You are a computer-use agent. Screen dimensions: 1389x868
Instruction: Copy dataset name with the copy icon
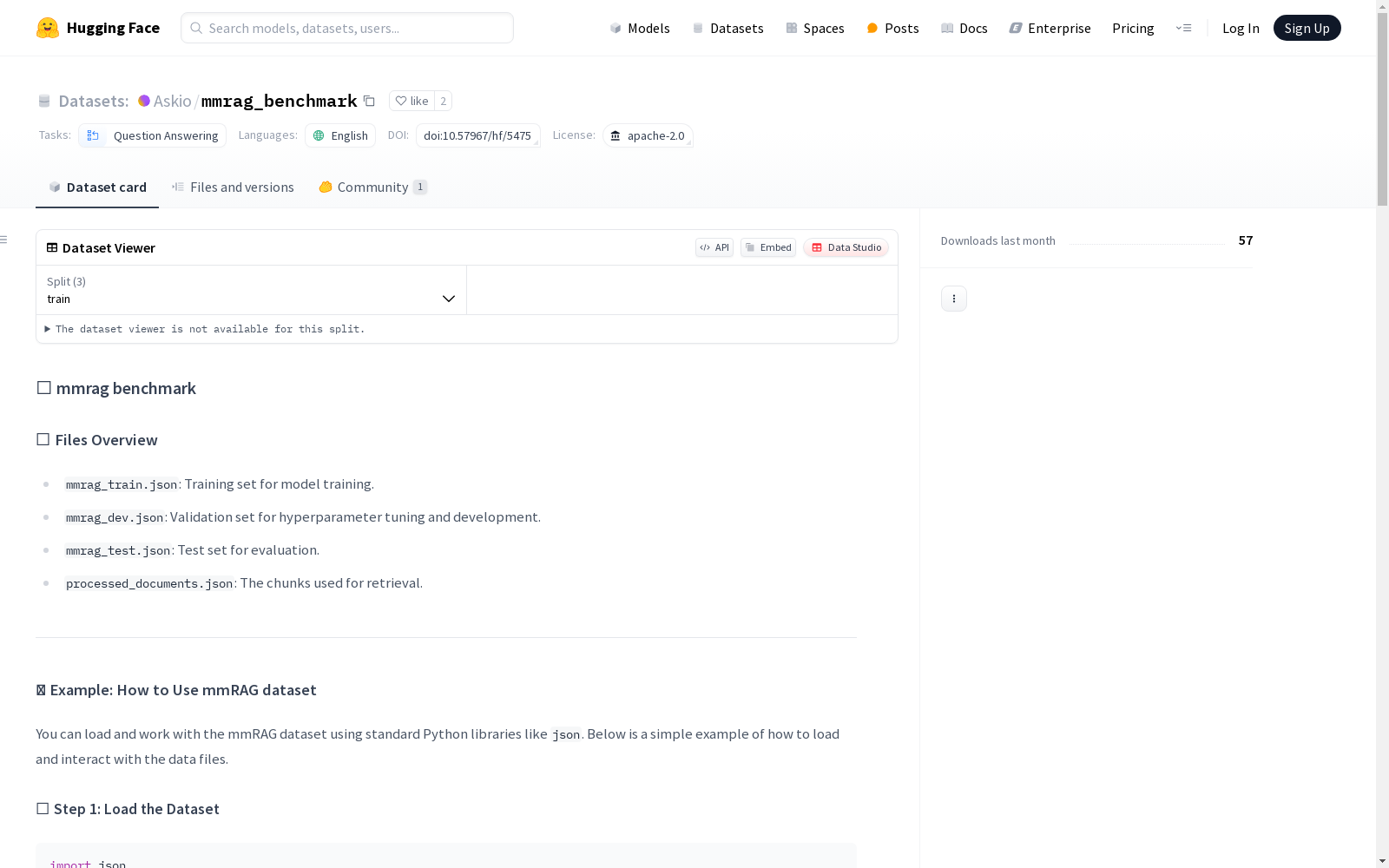369,101
